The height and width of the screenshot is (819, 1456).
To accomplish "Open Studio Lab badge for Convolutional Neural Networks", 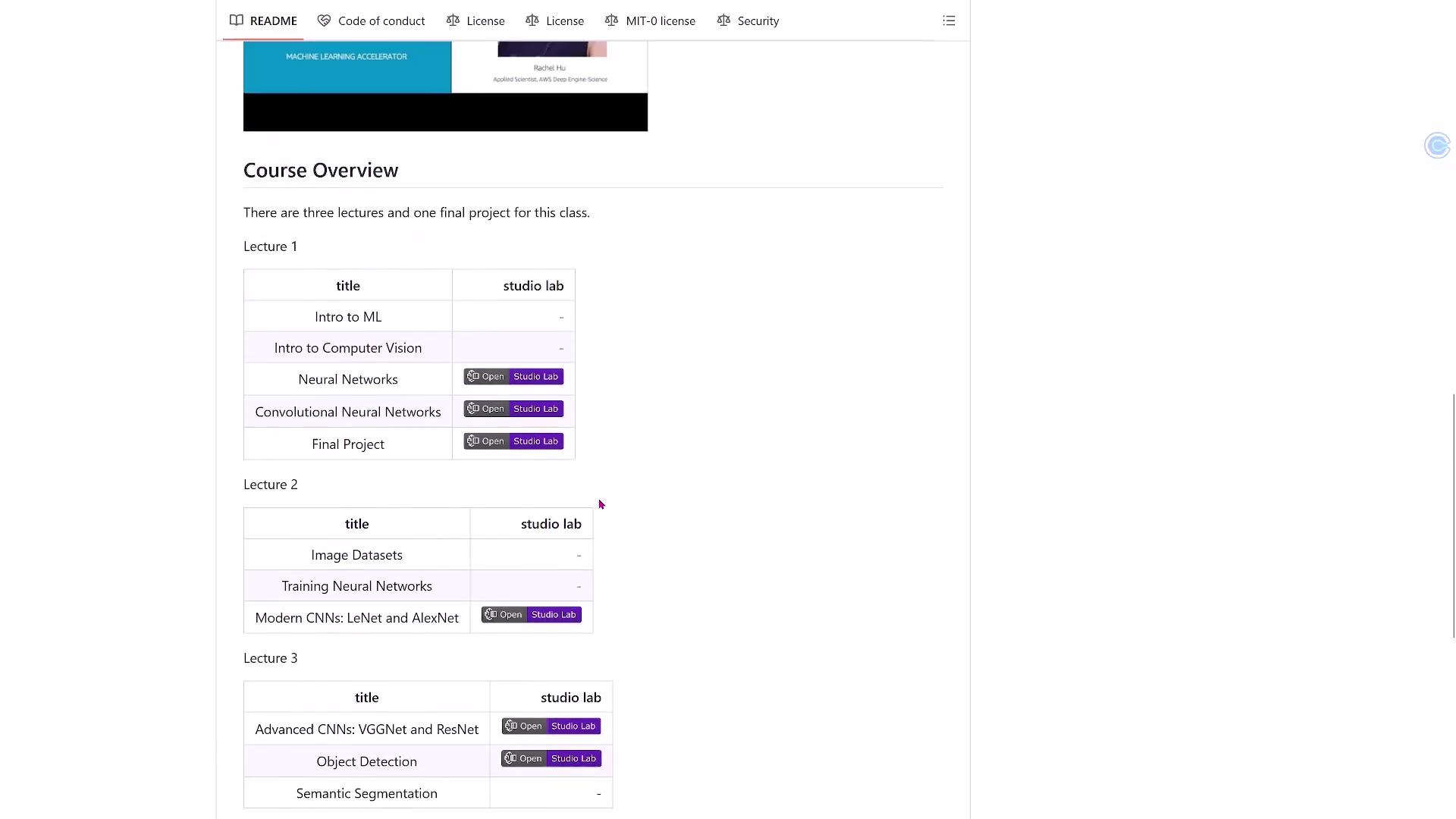I will point(513,409).
